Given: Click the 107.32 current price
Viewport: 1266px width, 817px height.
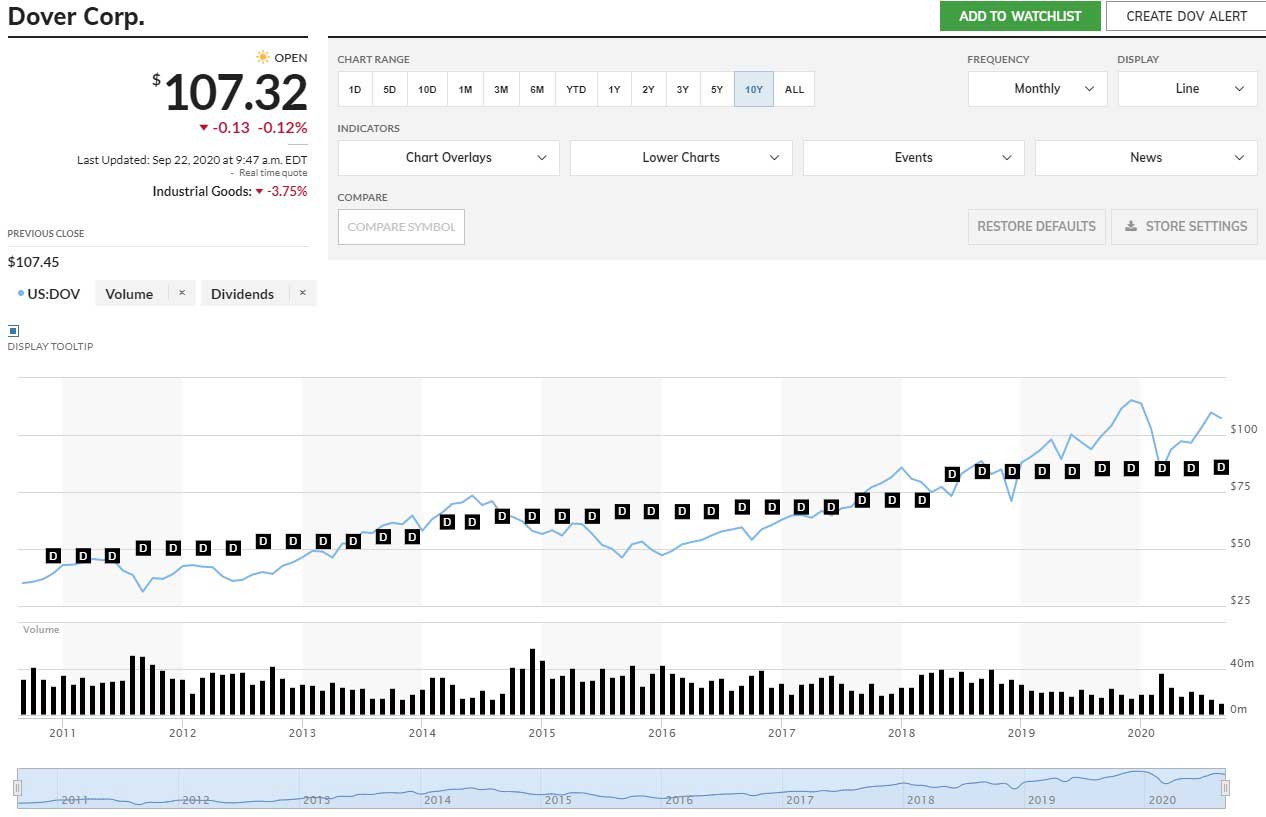Looking at the screenshot, I should click(x=236, y=93).
